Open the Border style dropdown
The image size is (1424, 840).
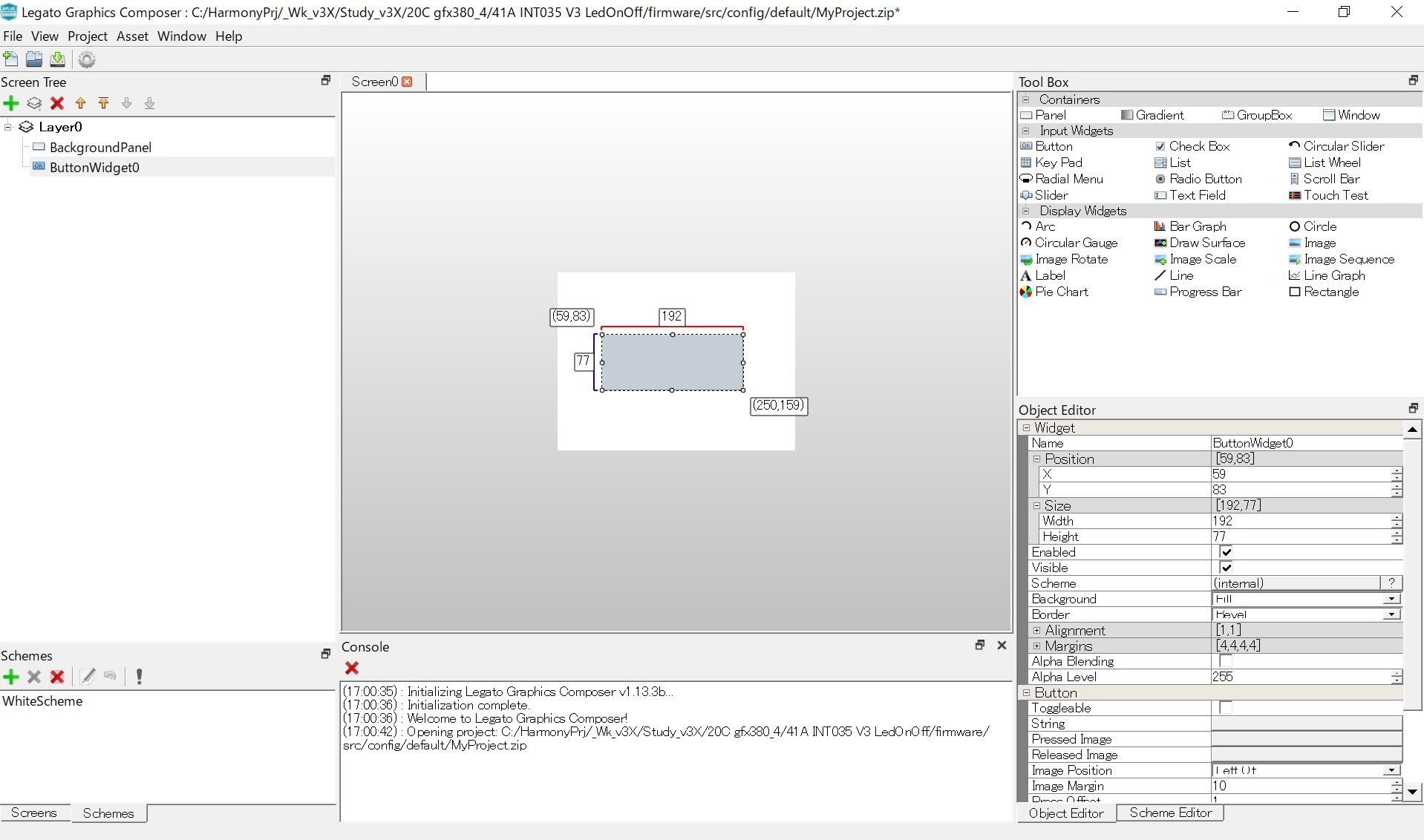pyautogui.click(x=1391, y=614)
